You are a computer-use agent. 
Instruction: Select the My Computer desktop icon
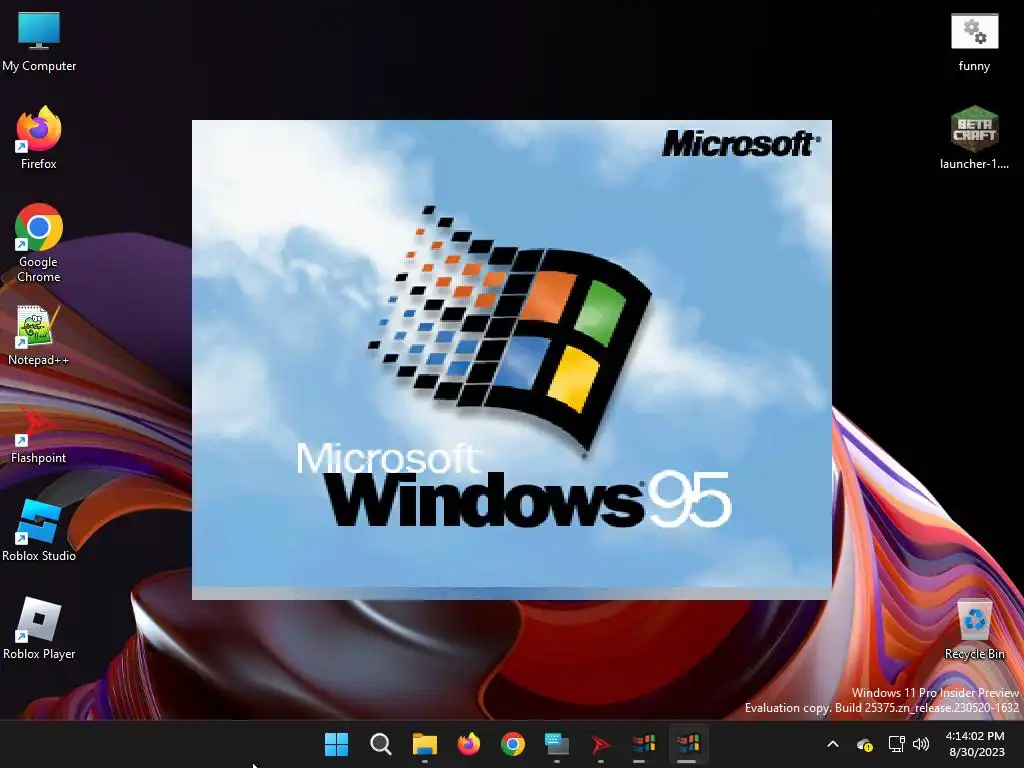pyautogui.click(x=39, y=40)
